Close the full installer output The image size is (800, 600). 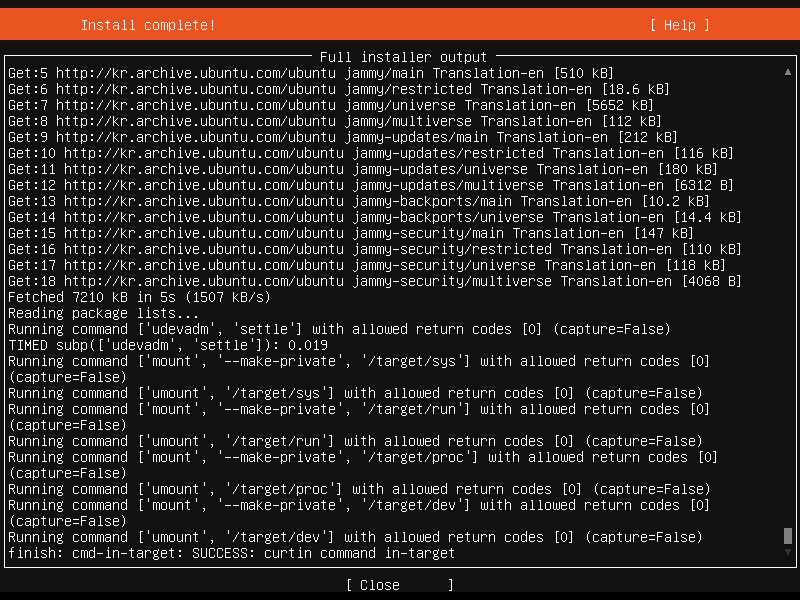coord(399,585)
